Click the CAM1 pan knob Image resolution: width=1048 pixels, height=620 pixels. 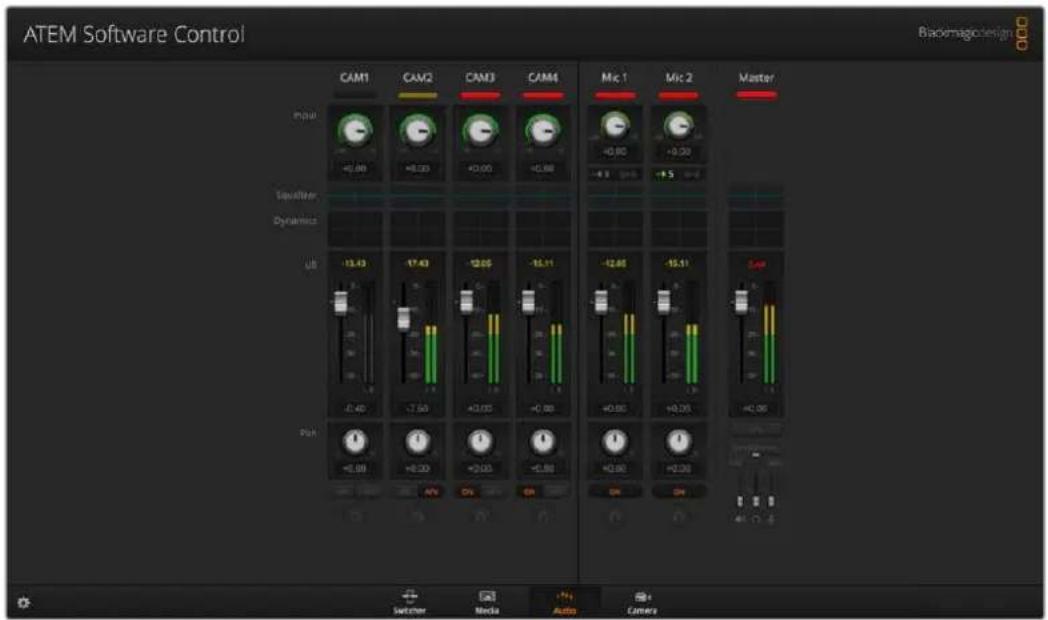[355, 442]
